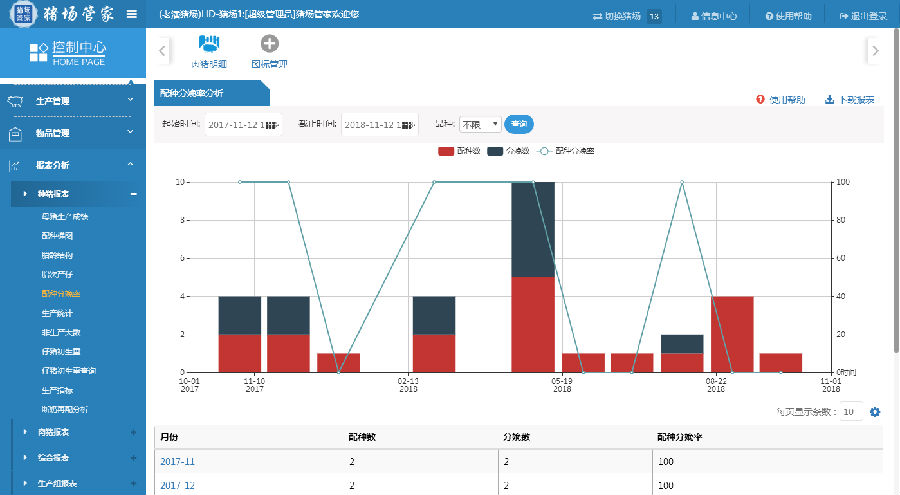
Task: Click 退出登录 logout in the top bar
Action: click(863, 16)
